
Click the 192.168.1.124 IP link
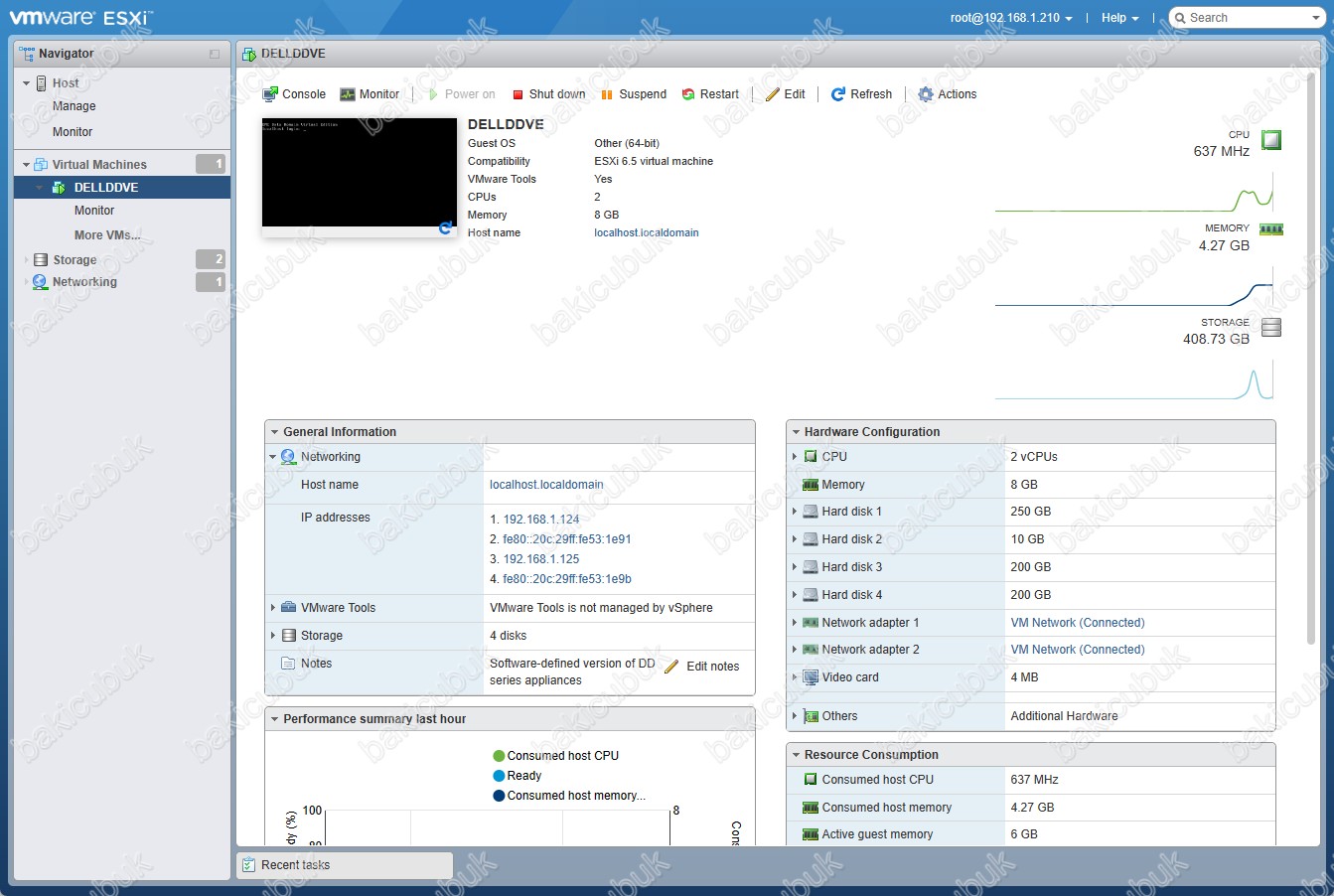coord(541,520)
